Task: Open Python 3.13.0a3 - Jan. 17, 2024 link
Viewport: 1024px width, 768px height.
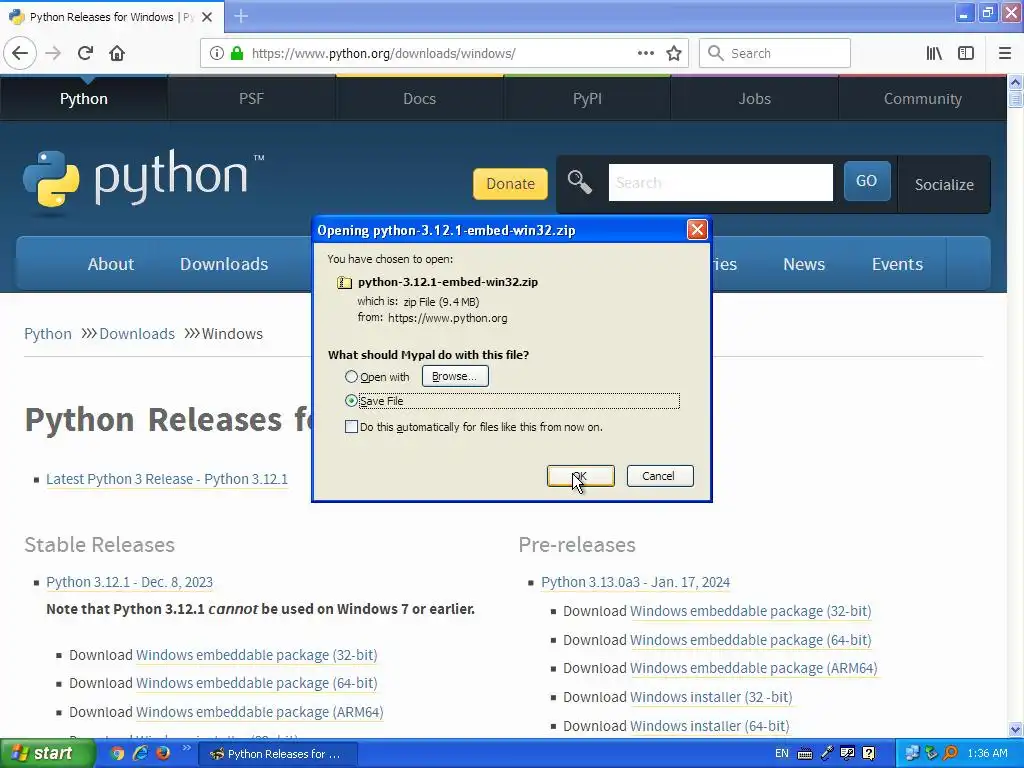Action: 635,582
